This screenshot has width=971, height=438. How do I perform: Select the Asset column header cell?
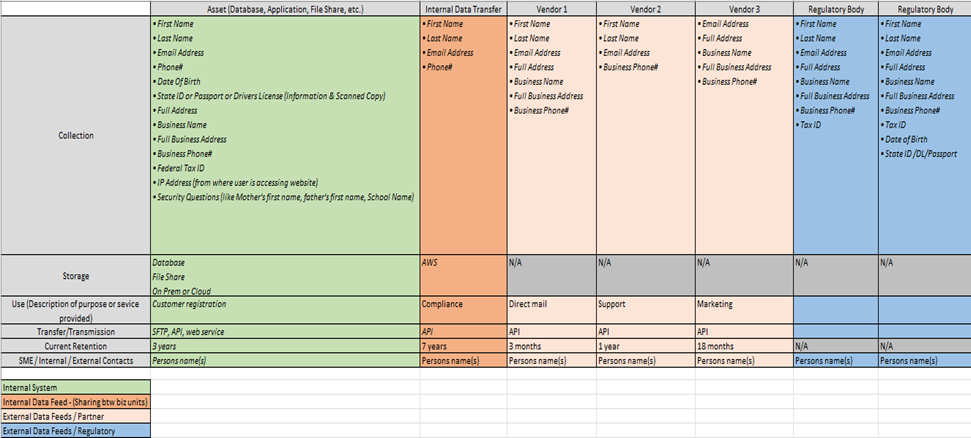[x=284, y=8]
